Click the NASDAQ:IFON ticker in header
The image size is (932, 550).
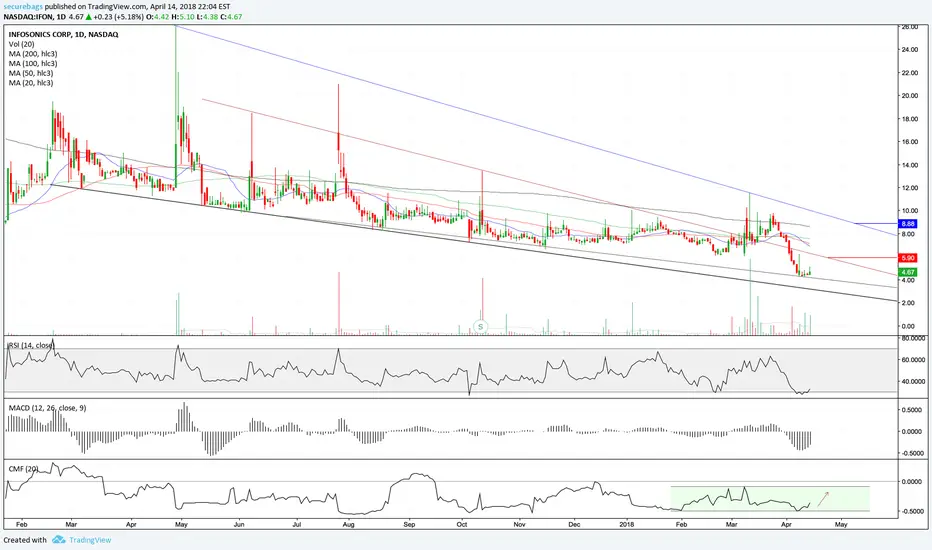[27, 17]
